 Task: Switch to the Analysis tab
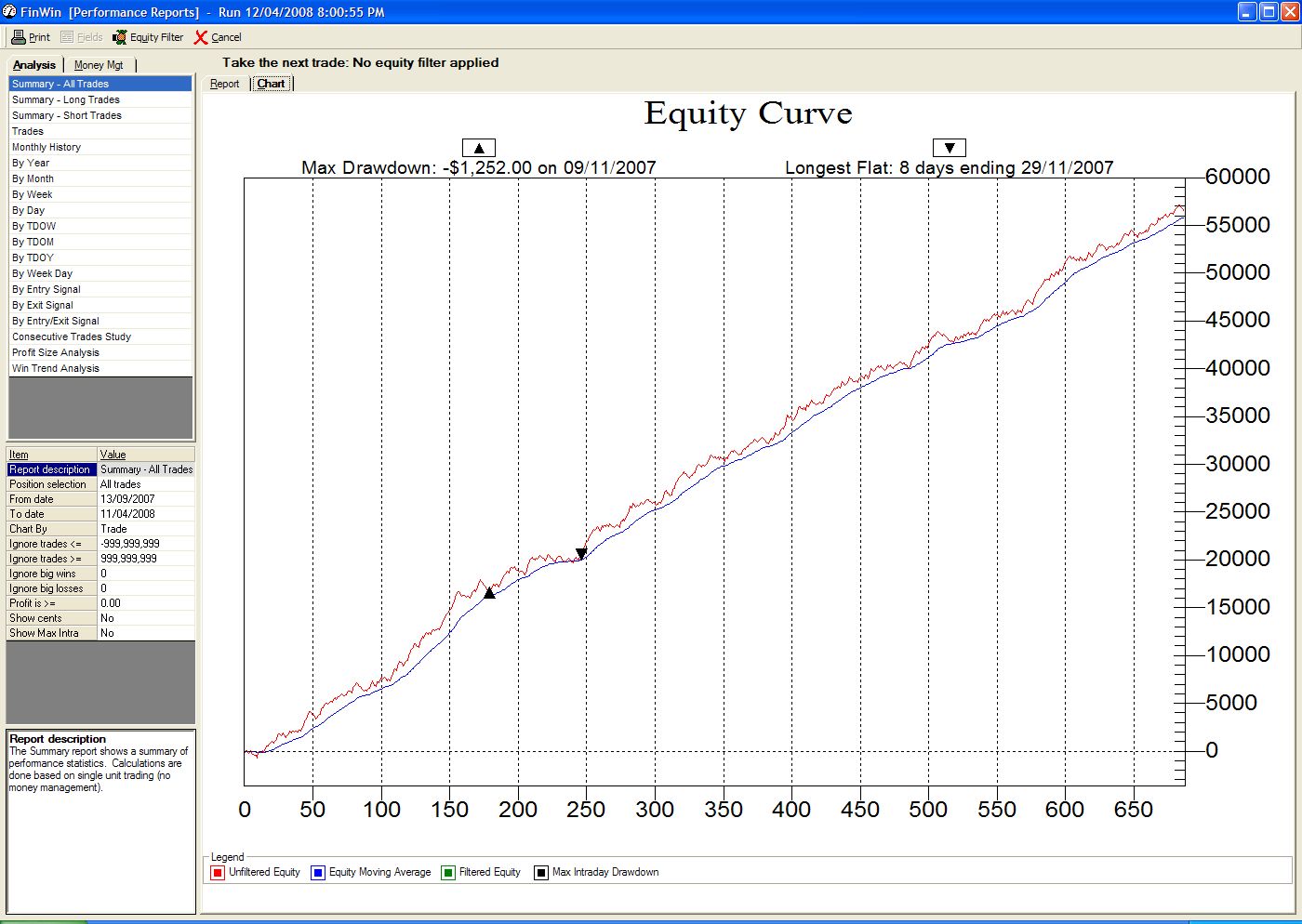[x=34, y=65]
